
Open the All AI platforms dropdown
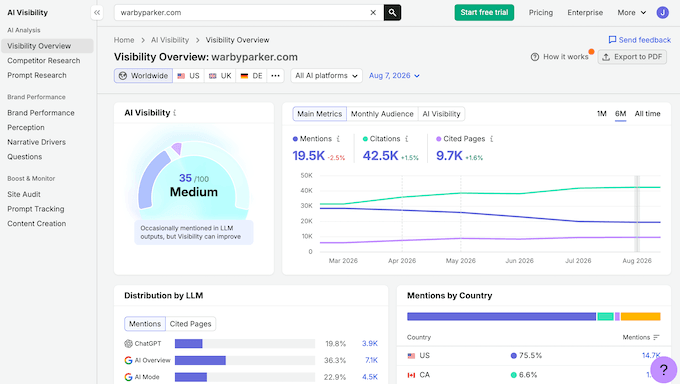[326, 75]
